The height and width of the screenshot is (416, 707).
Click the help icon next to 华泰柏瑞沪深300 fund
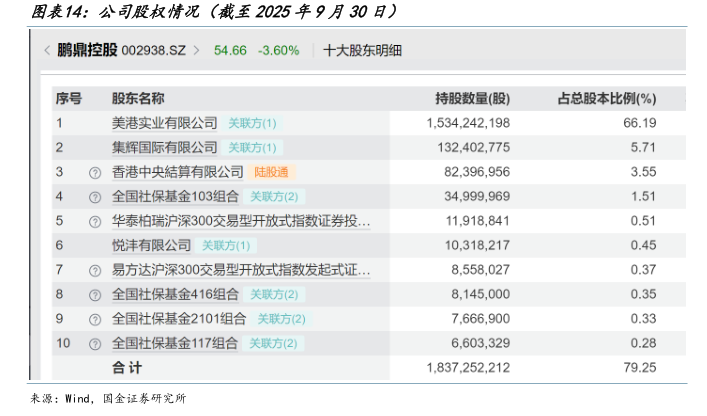pyautogui.click(x=95, y=221)
